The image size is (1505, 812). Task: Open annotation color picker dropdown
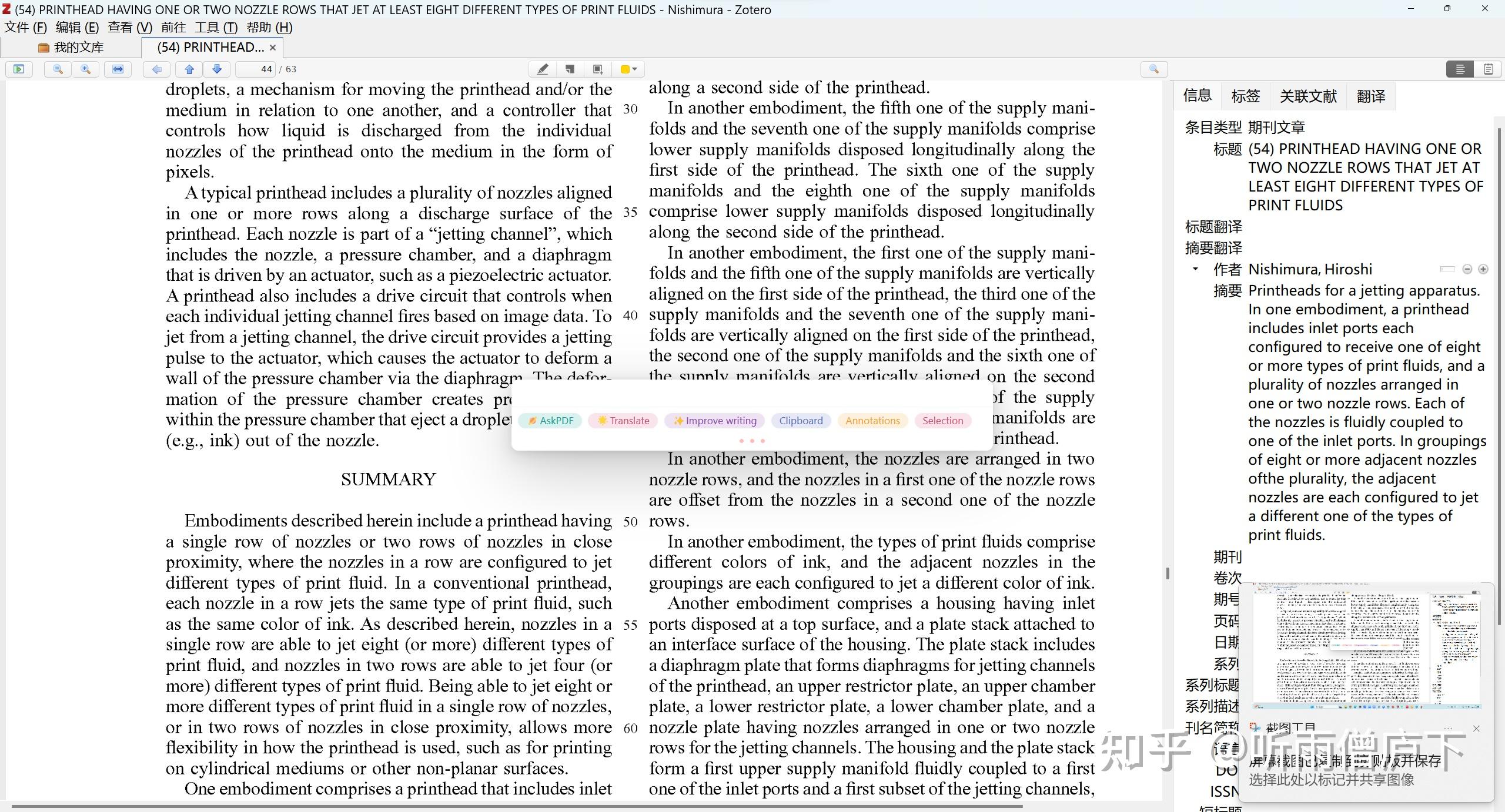tap(628, 69)
